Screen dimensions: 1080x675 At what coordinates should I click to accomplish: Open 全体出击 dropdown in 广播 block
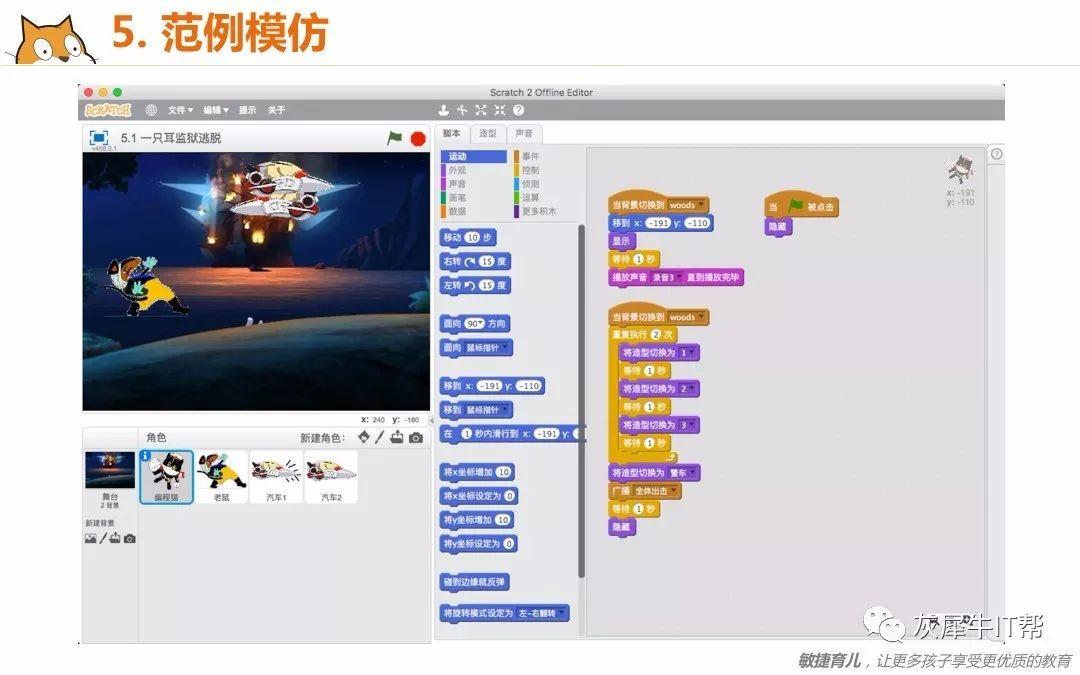[674, 491]
